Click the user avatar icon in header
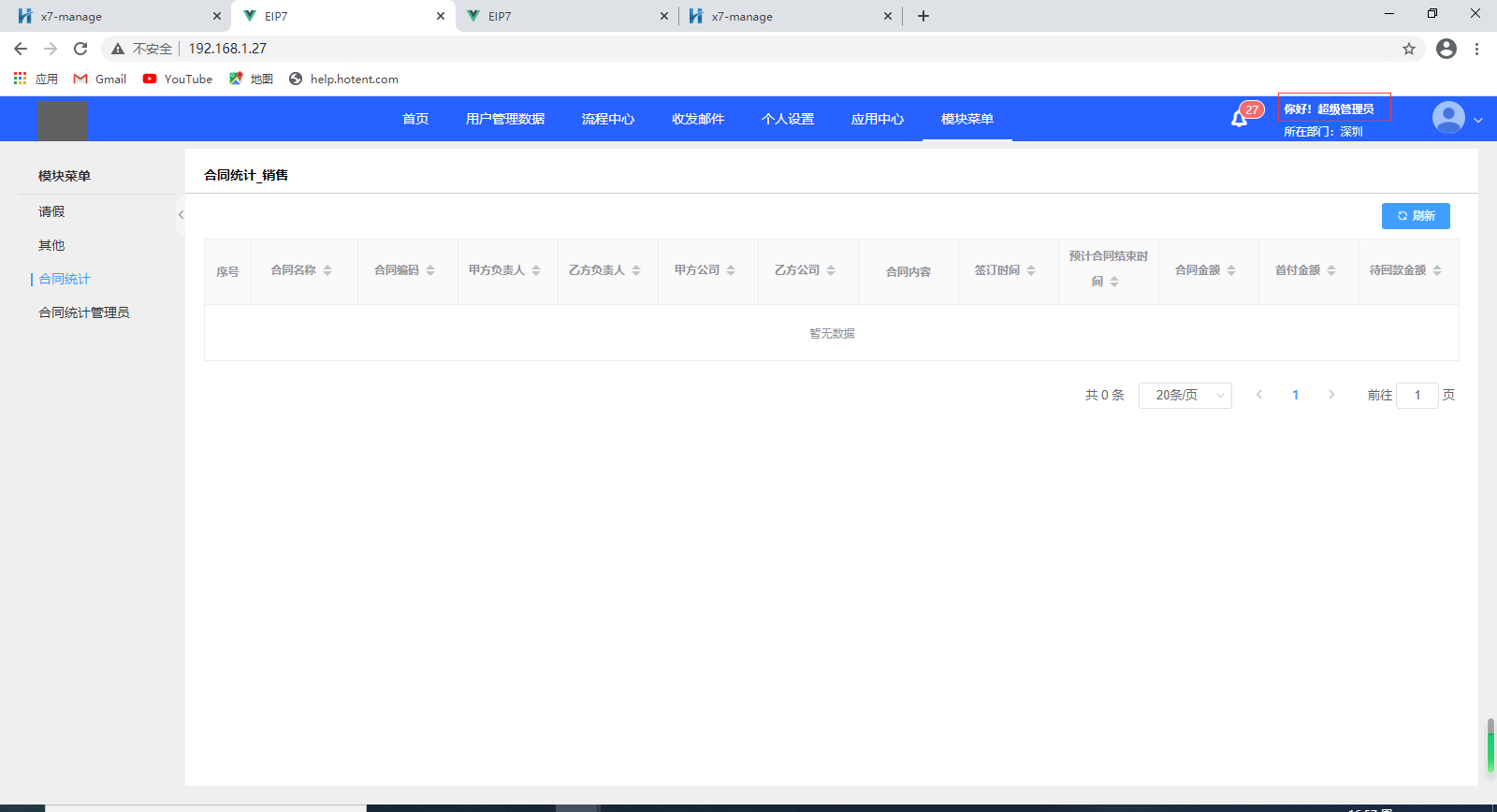The image size is (1497, 812). point(1447,118)
